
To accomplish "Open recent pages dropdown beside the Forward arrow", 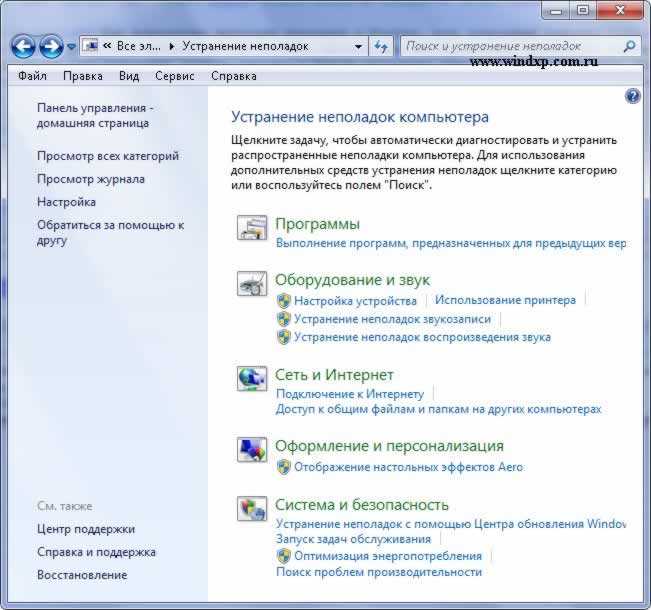I will click(71, 47).
